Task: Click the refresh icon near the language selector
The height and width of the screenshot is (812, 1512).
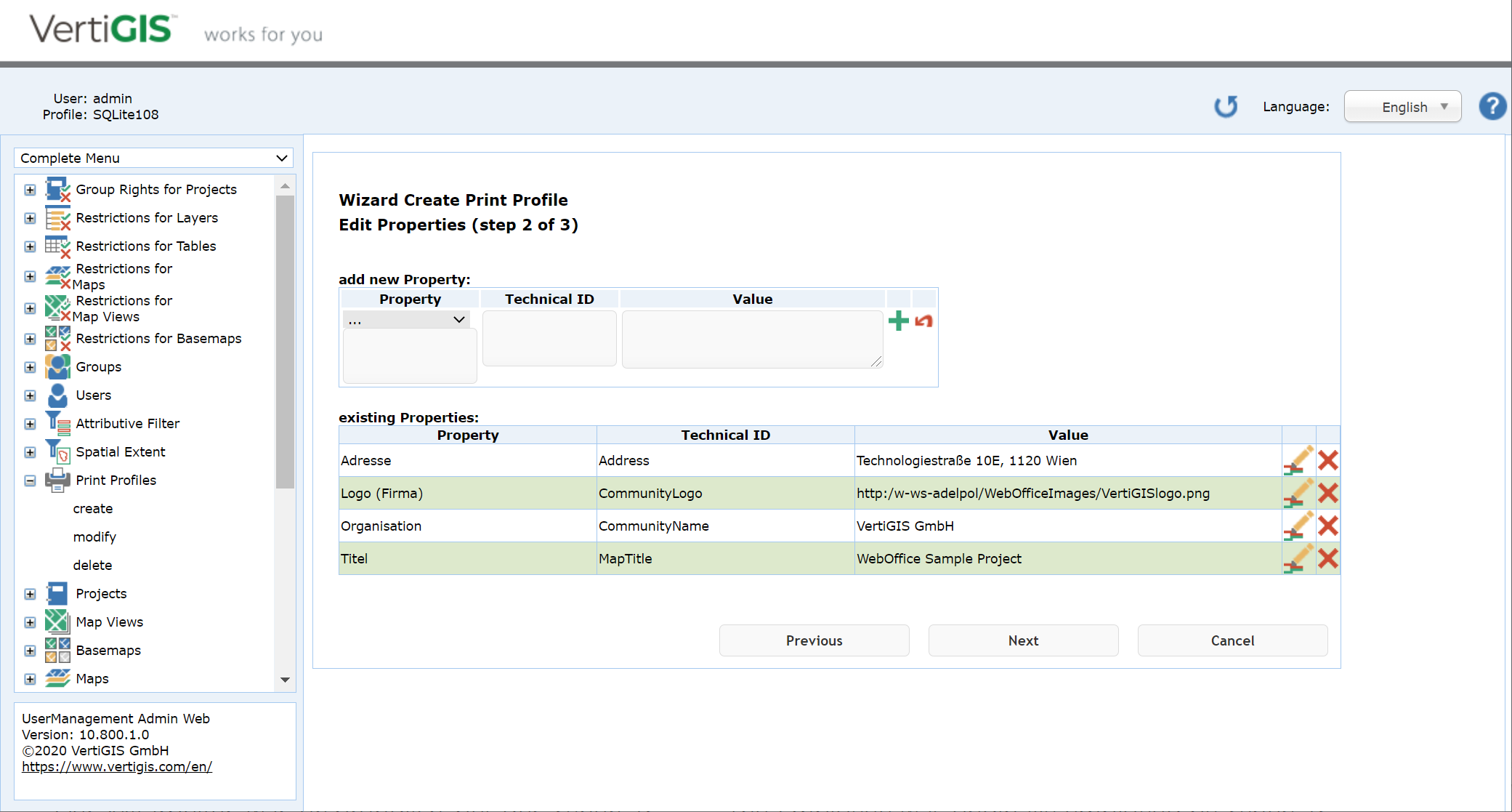Action: (x=1226, y=106)
